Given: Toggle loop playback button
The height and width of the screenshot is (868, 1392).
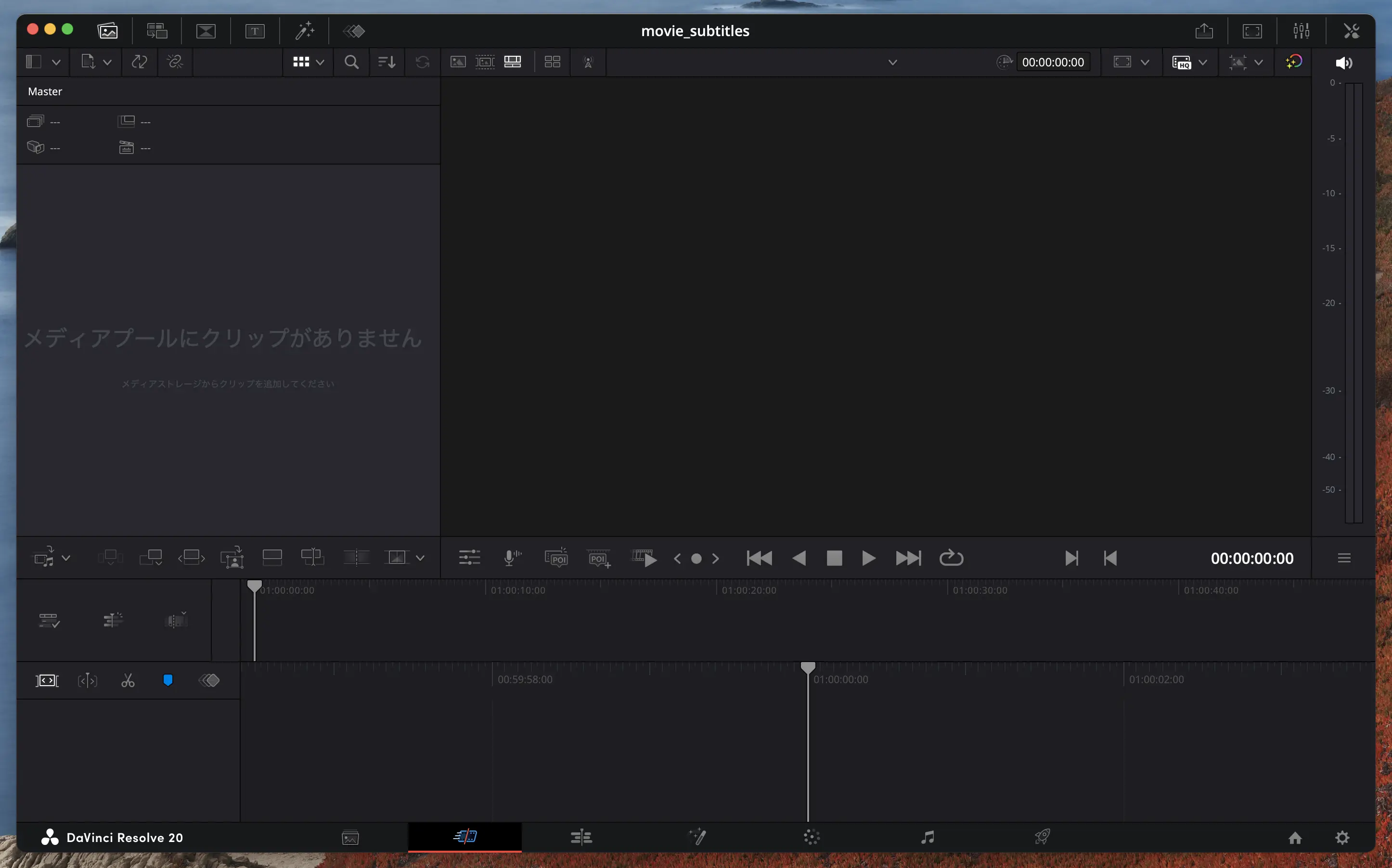Looking at the screenshot, I should click(951, 558).
